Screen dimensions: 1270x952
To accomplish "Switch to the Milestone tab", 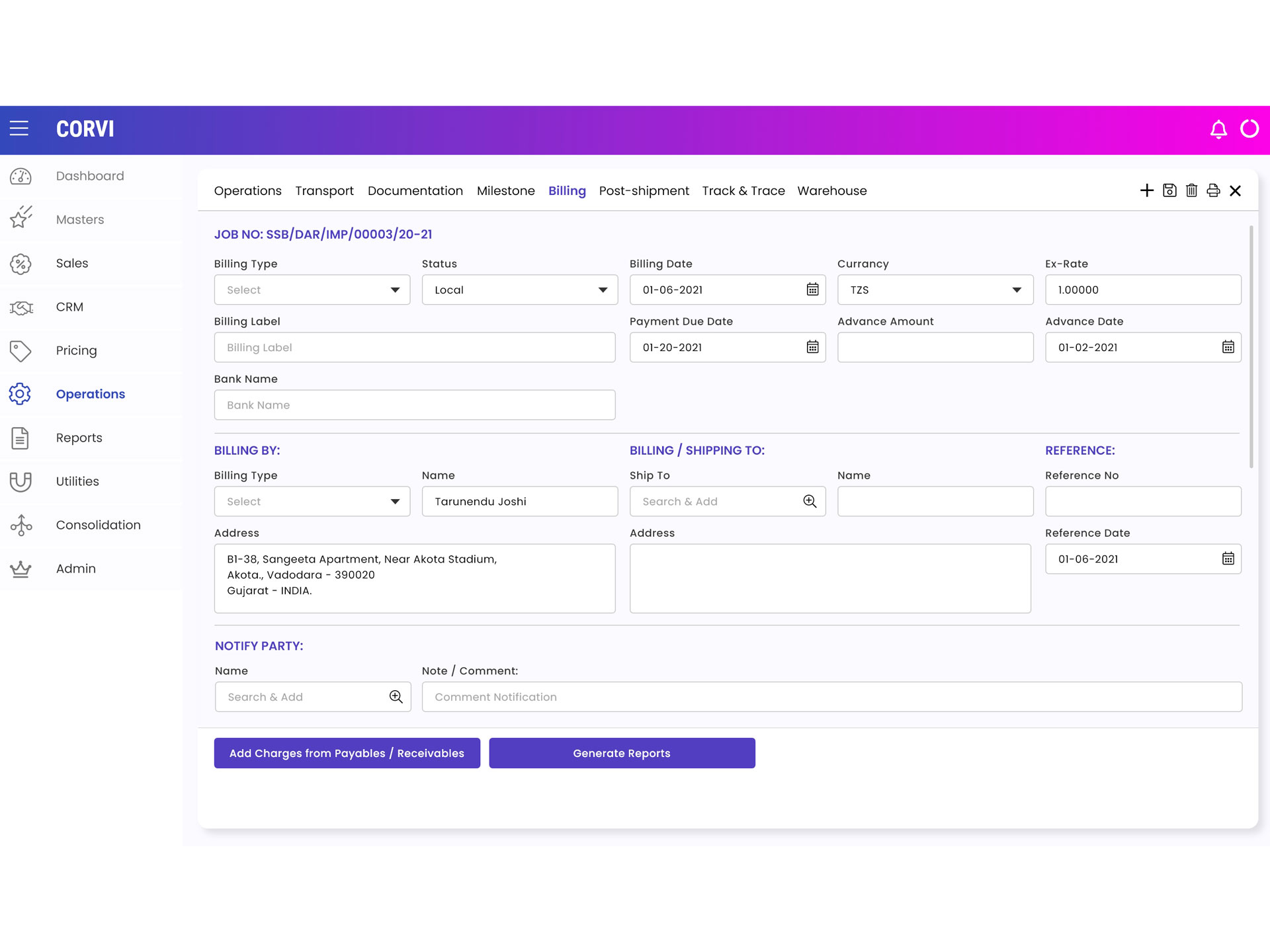I will [506, 191].
